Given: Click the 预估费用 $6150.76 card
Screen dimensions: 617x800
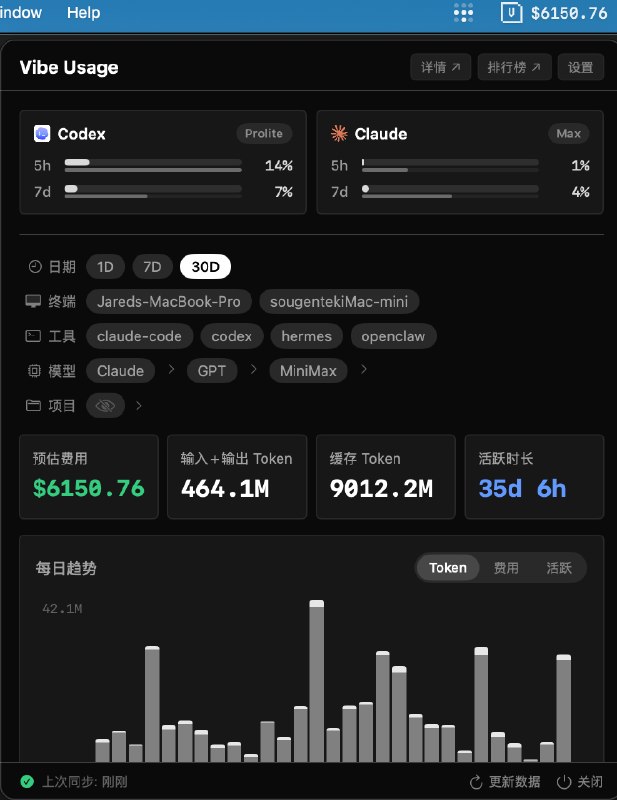Looking at the screenshot, I should point(89,477).
